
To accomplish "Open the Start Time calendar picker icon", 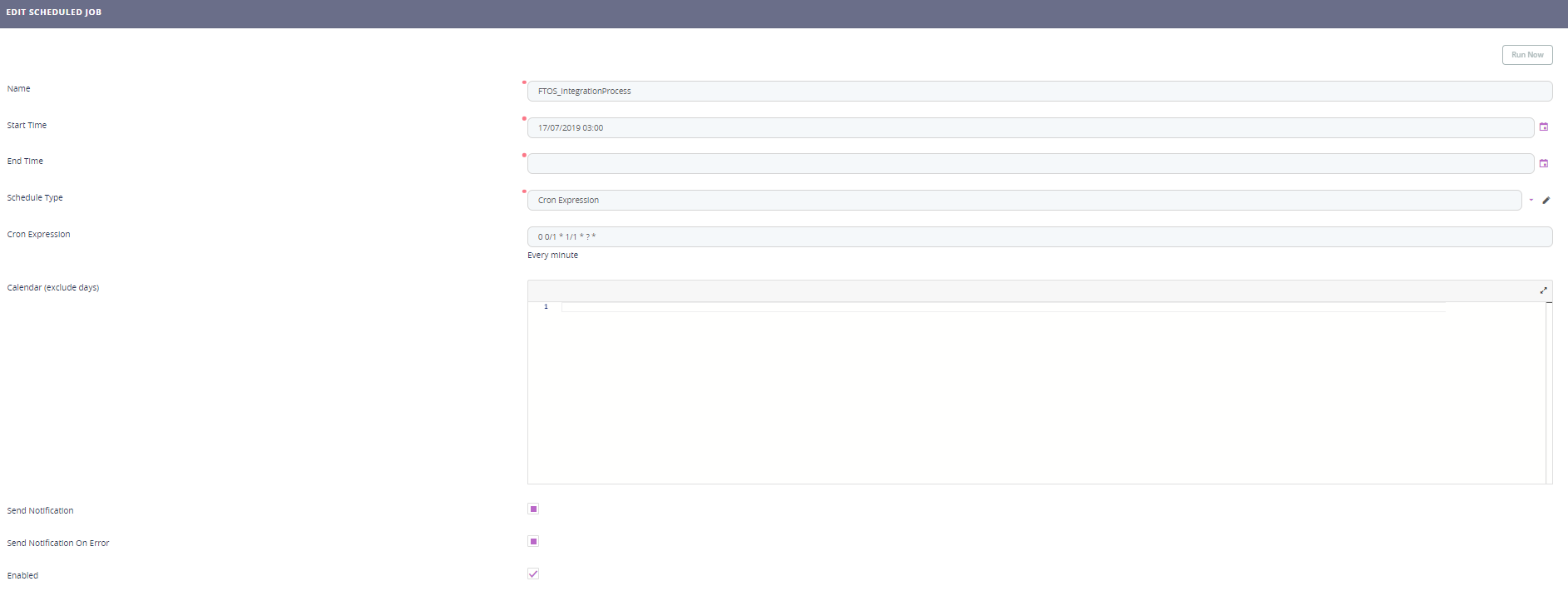I will tap(1543, 127).
